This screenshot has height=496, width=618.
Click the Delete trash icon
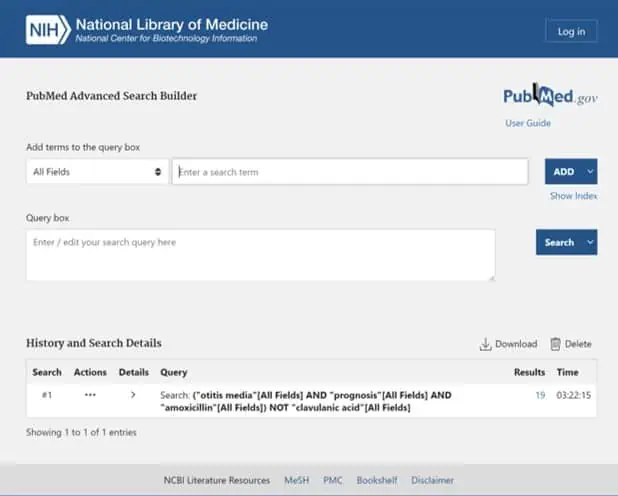556,344
